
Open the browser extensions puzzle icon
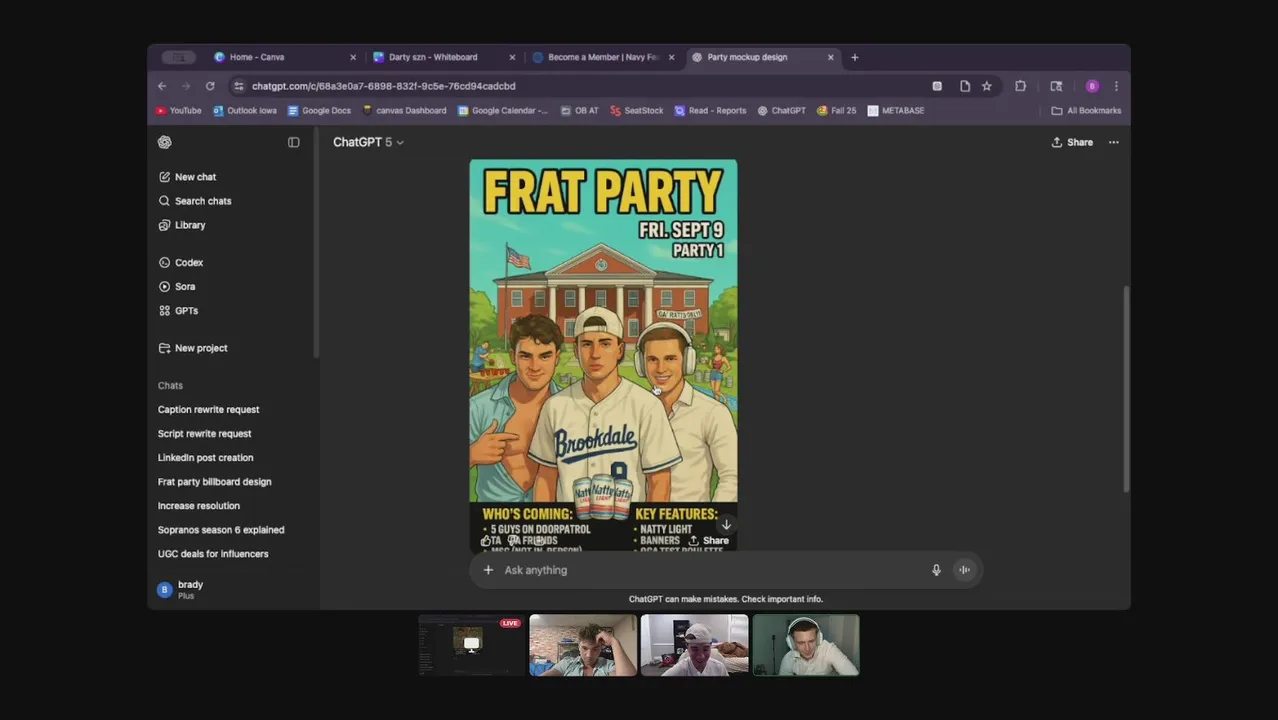pos(1021,86)
